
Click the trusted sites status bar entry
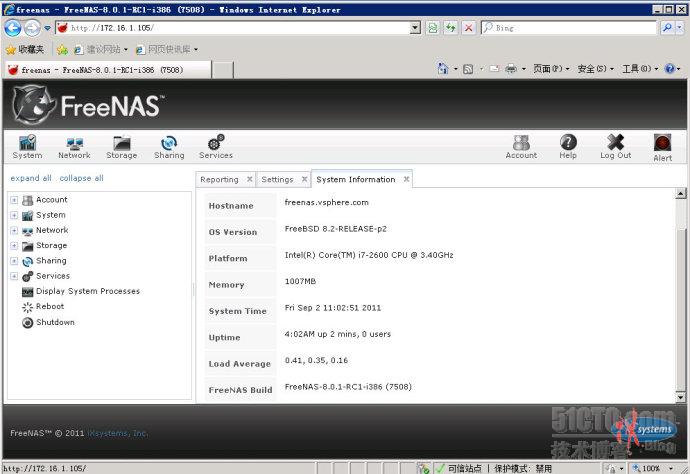(x=460, y=468)
